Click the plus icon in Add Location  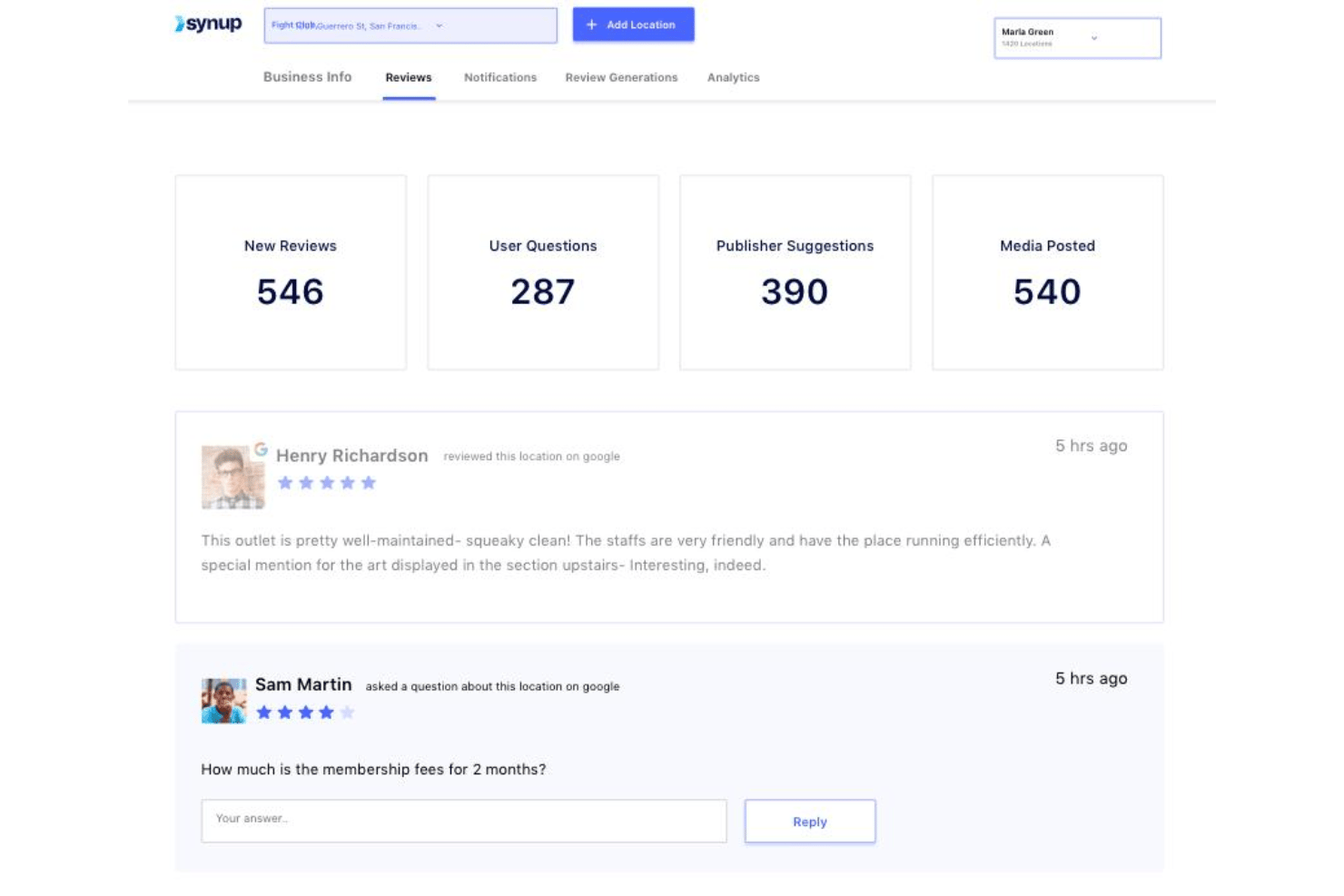point(591,25)
